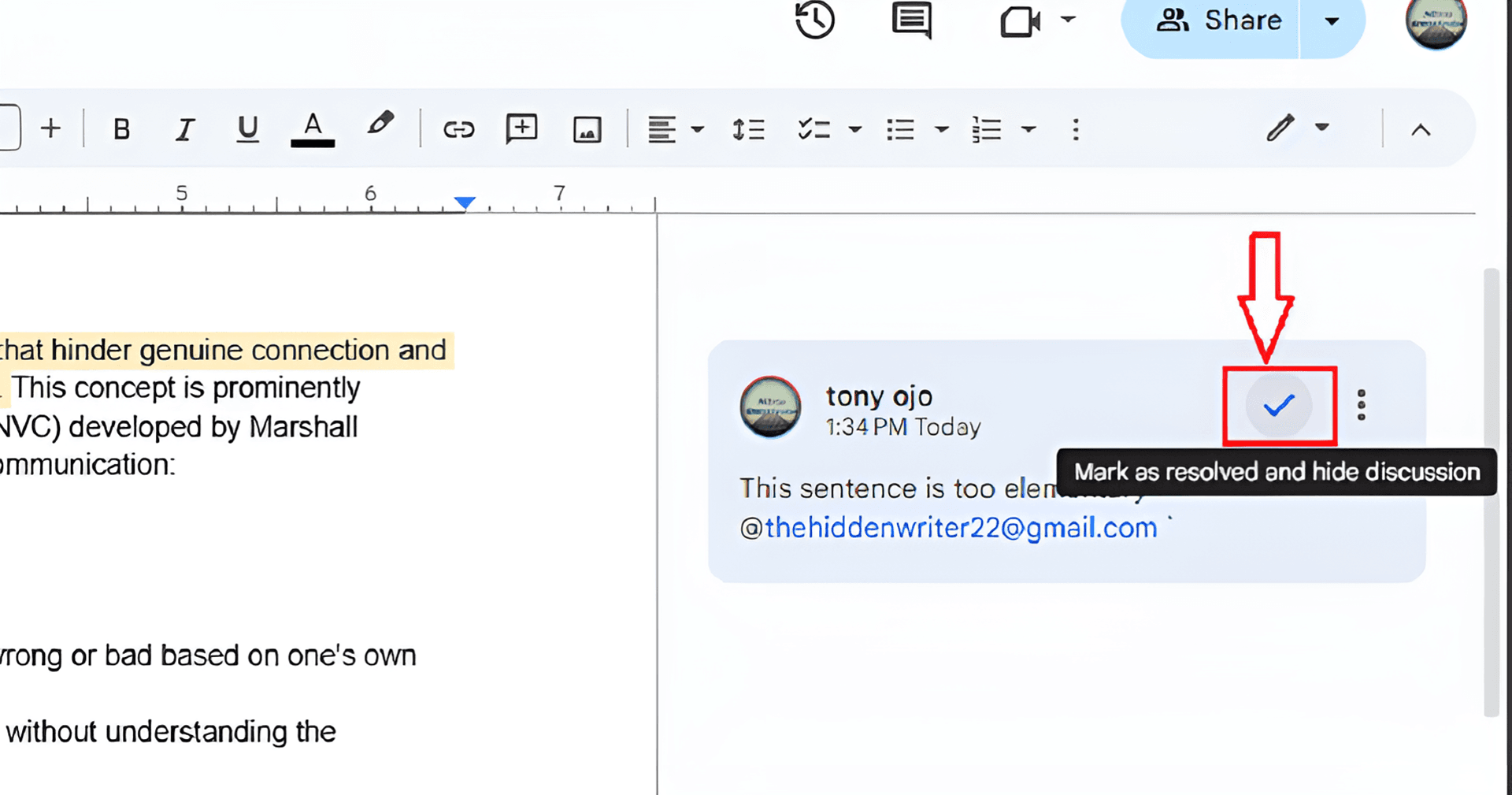
Task: Mark comment as resolved checkmark
Action: pos(1279,406)
